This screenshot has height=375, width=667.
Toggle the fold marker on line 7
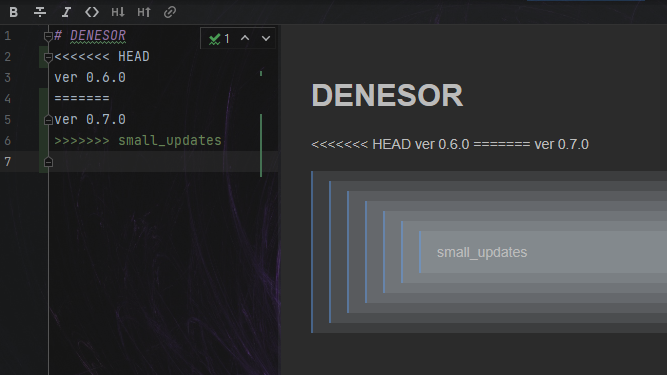pos(48,162)
